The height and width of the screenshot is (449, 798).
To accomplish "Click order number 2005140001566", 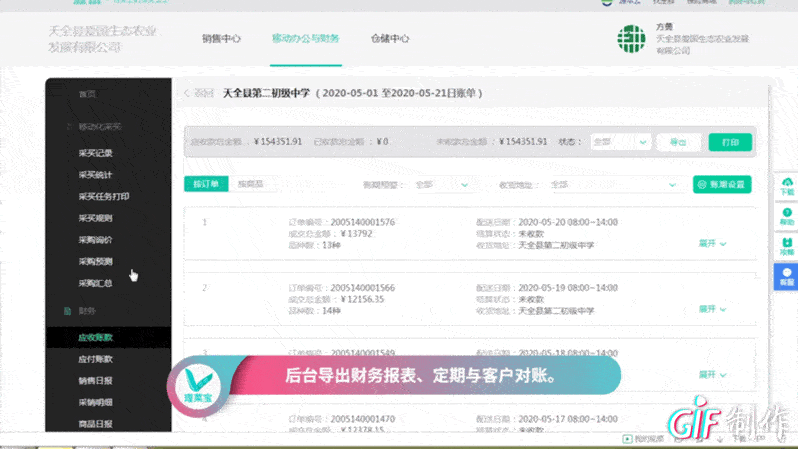I will [x=363, y=288].
